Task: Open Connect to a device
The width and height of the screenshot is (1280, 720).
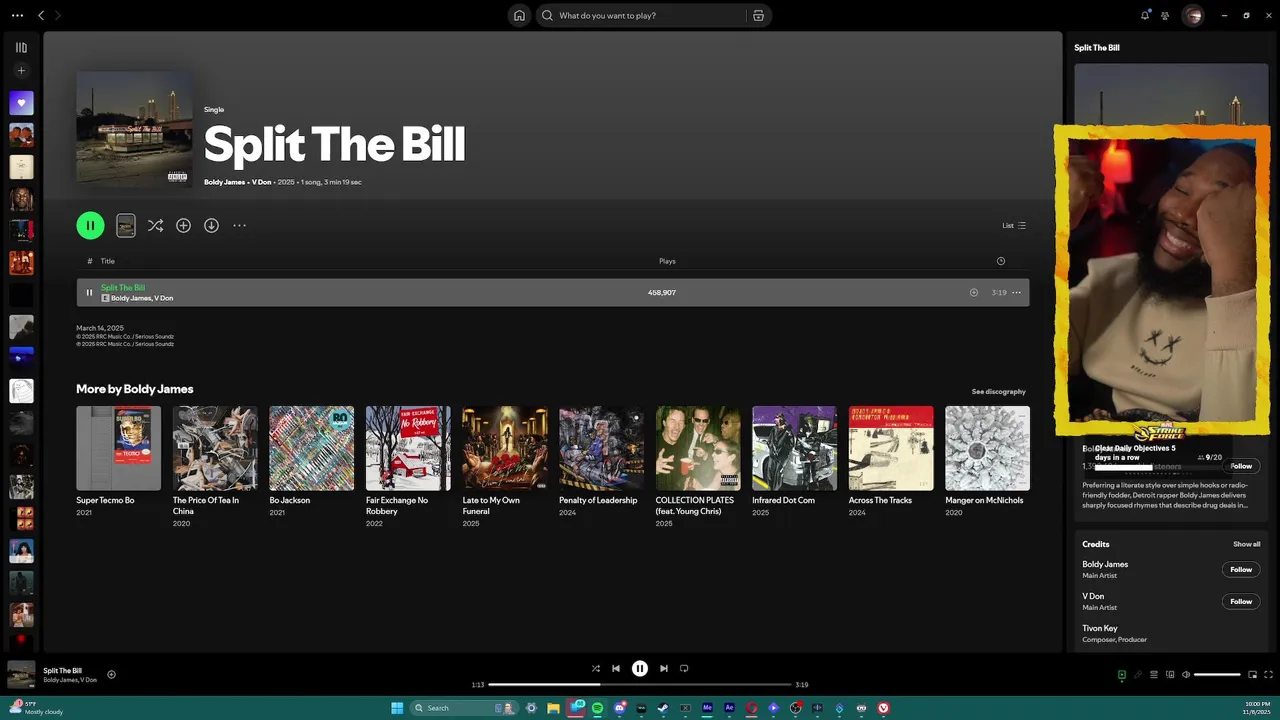Action: pos(1170,675)
